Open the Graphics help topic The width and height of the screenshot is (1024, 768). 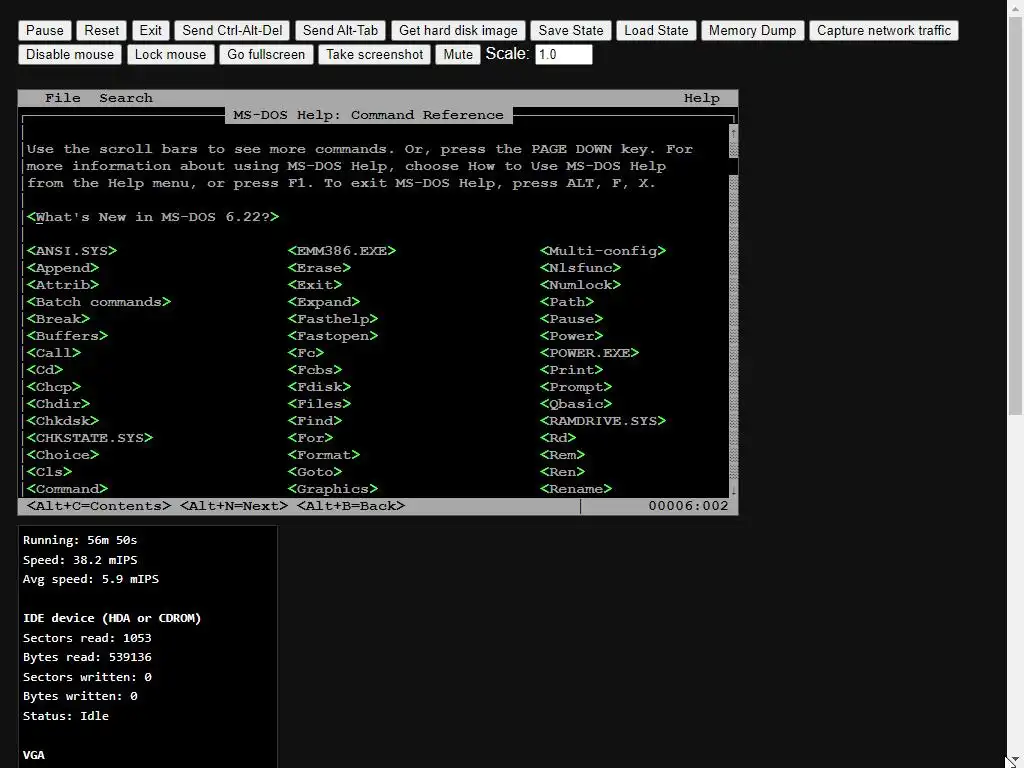tap(332, 488)
